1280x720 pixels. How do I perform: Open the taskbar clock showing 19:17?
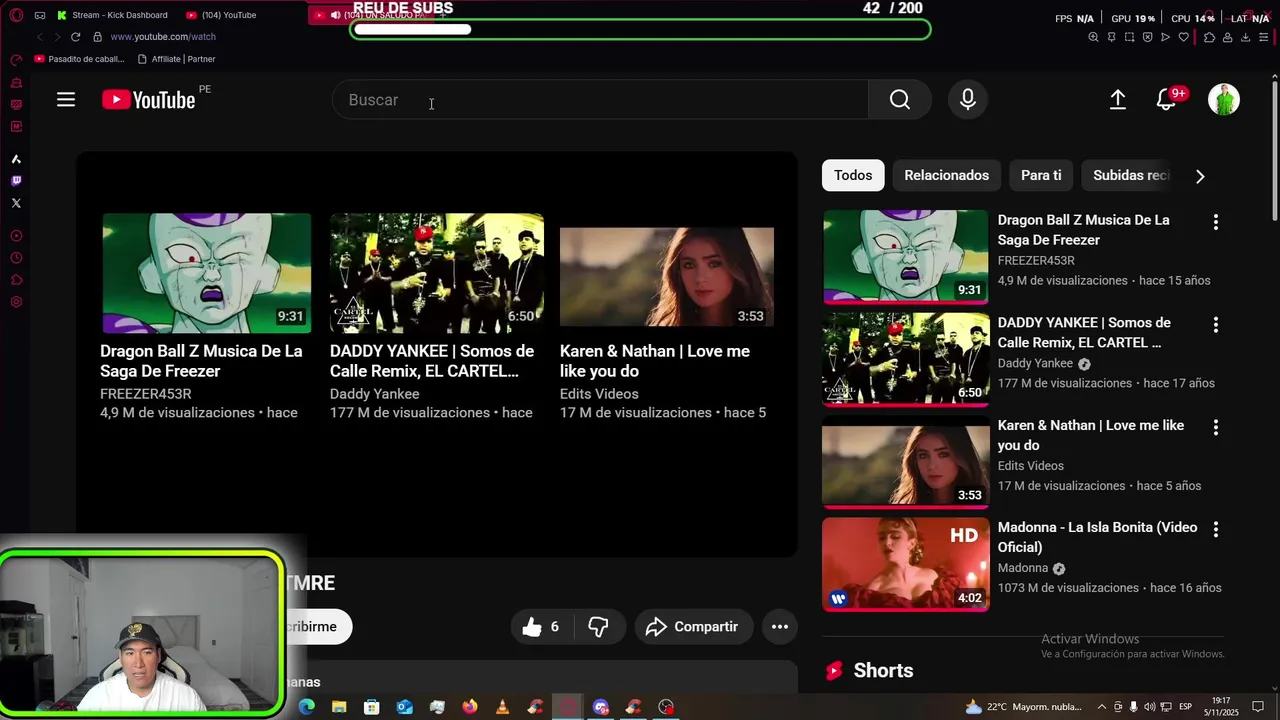click(x=1221, y=707)
